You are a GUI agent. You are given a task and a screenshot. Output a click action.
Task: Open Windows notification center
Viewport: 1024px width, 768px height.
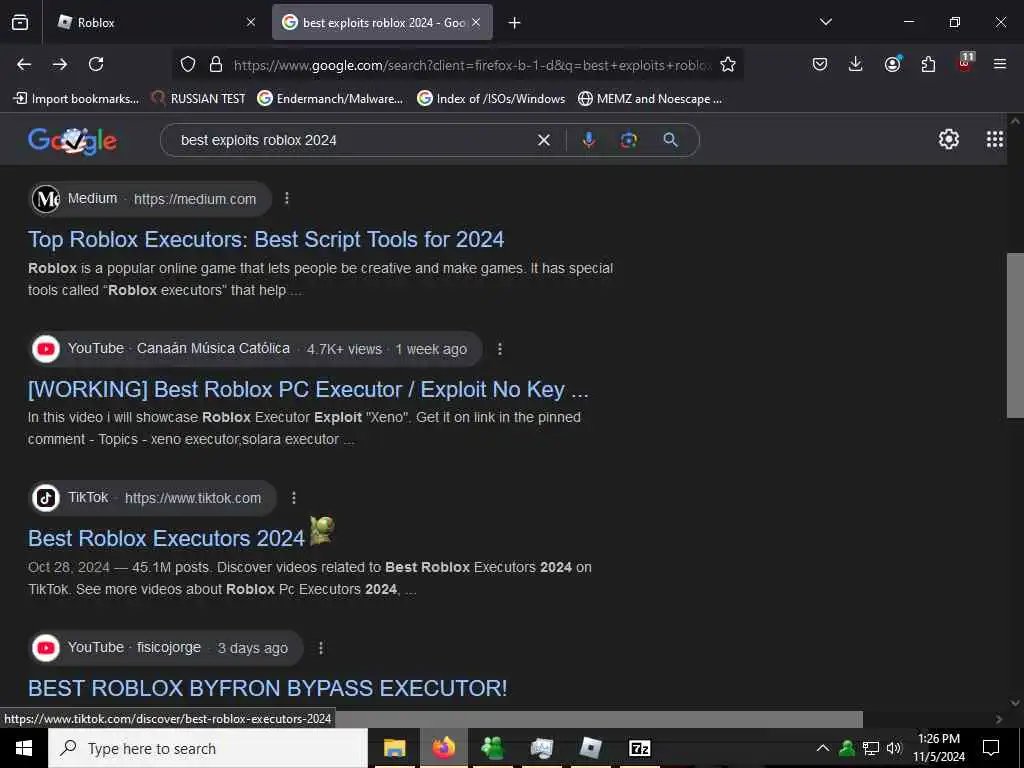(991, 748)
